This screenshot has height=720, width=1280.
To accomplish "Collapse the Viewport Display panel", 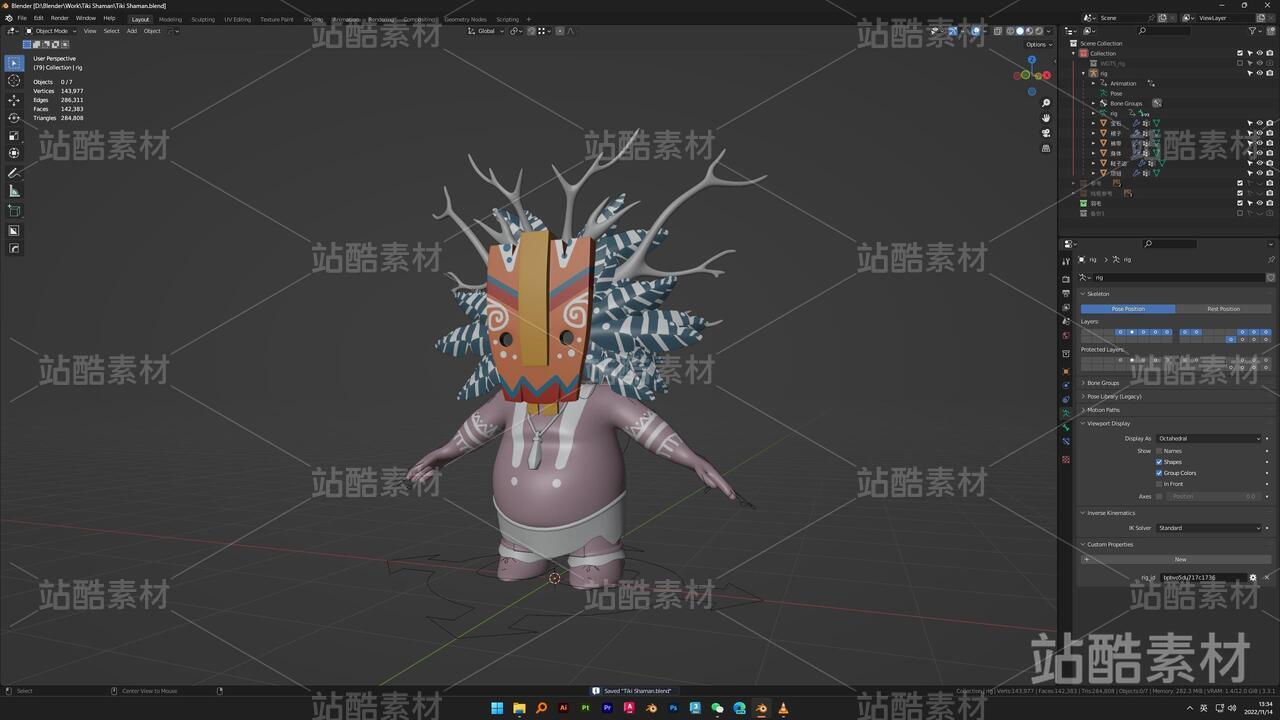I will tap(1108, 423).
